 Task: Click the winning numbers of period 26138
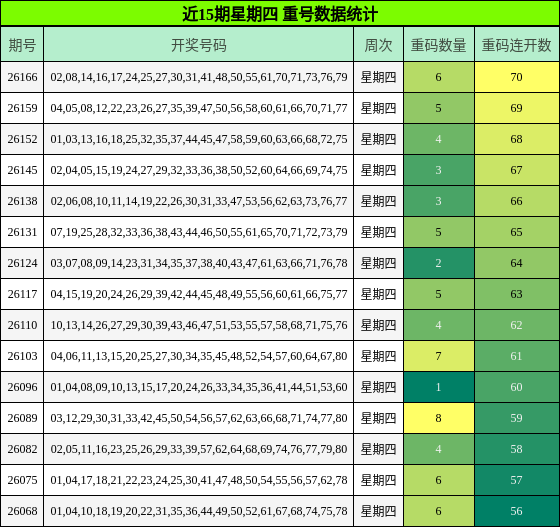point(199,201)
